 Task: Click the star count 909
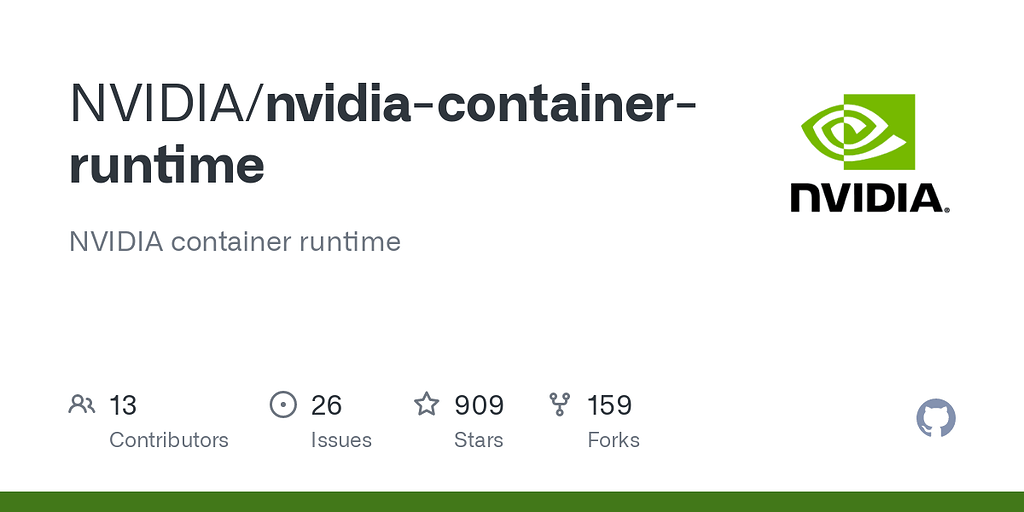click(x=479, y=405)
